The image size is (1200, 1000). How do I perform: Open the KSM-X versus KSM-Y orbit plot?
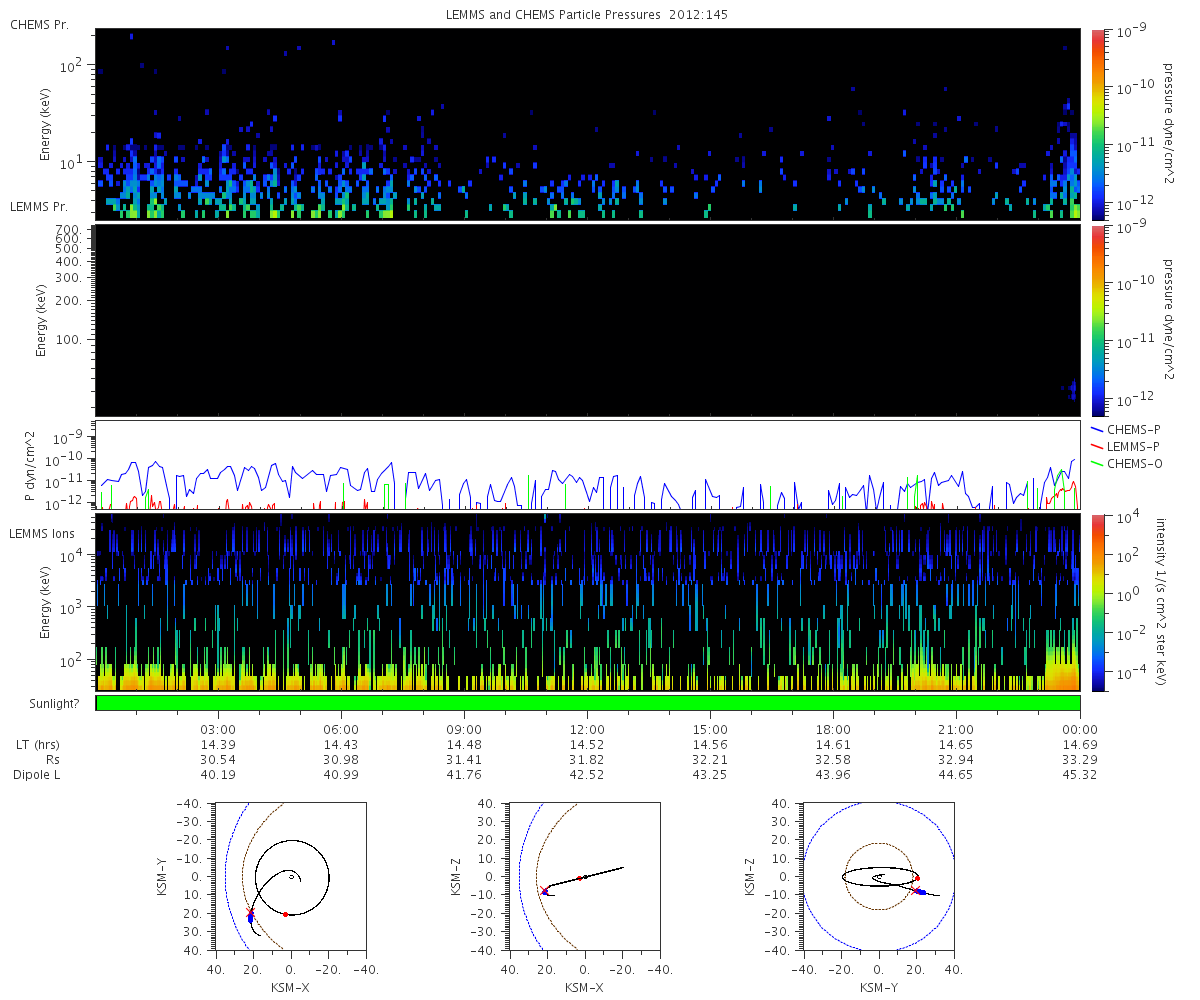point(290,877)
